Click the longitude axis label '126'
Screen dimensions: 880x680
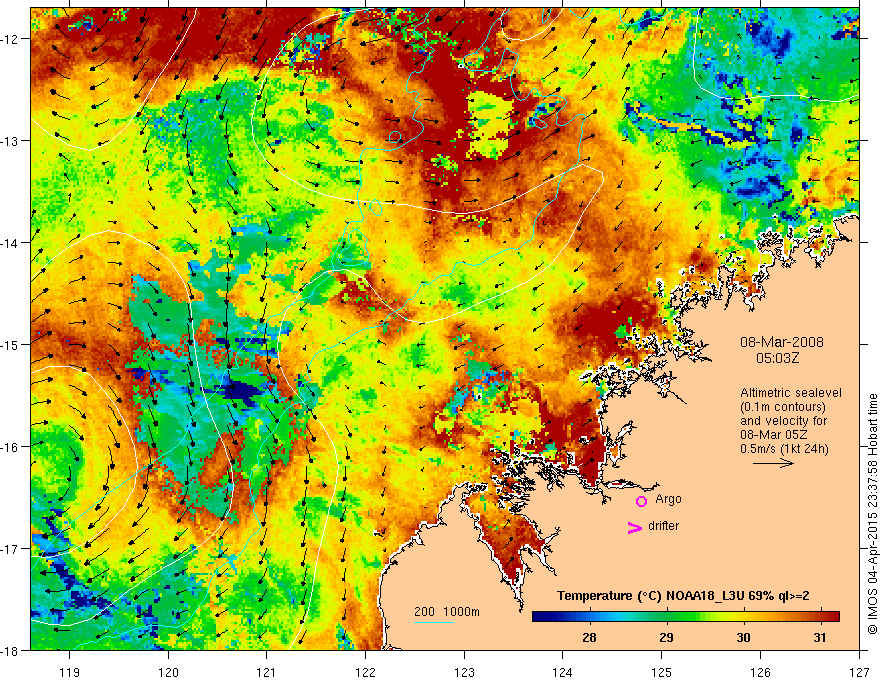coord(760,672)
